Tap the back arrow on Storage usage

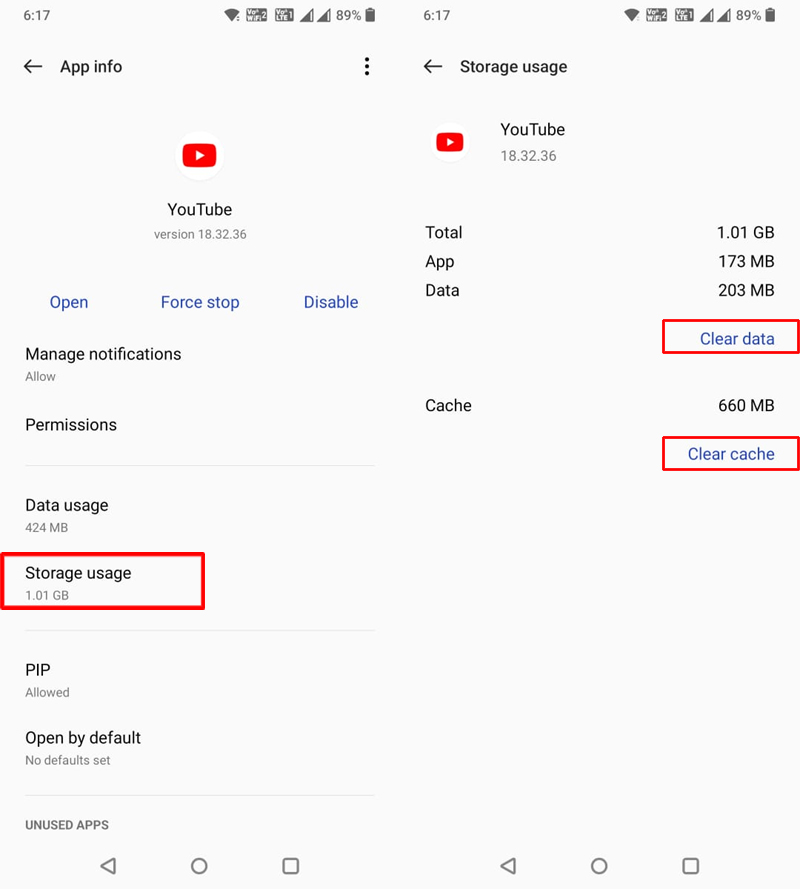tap(432, 66)
